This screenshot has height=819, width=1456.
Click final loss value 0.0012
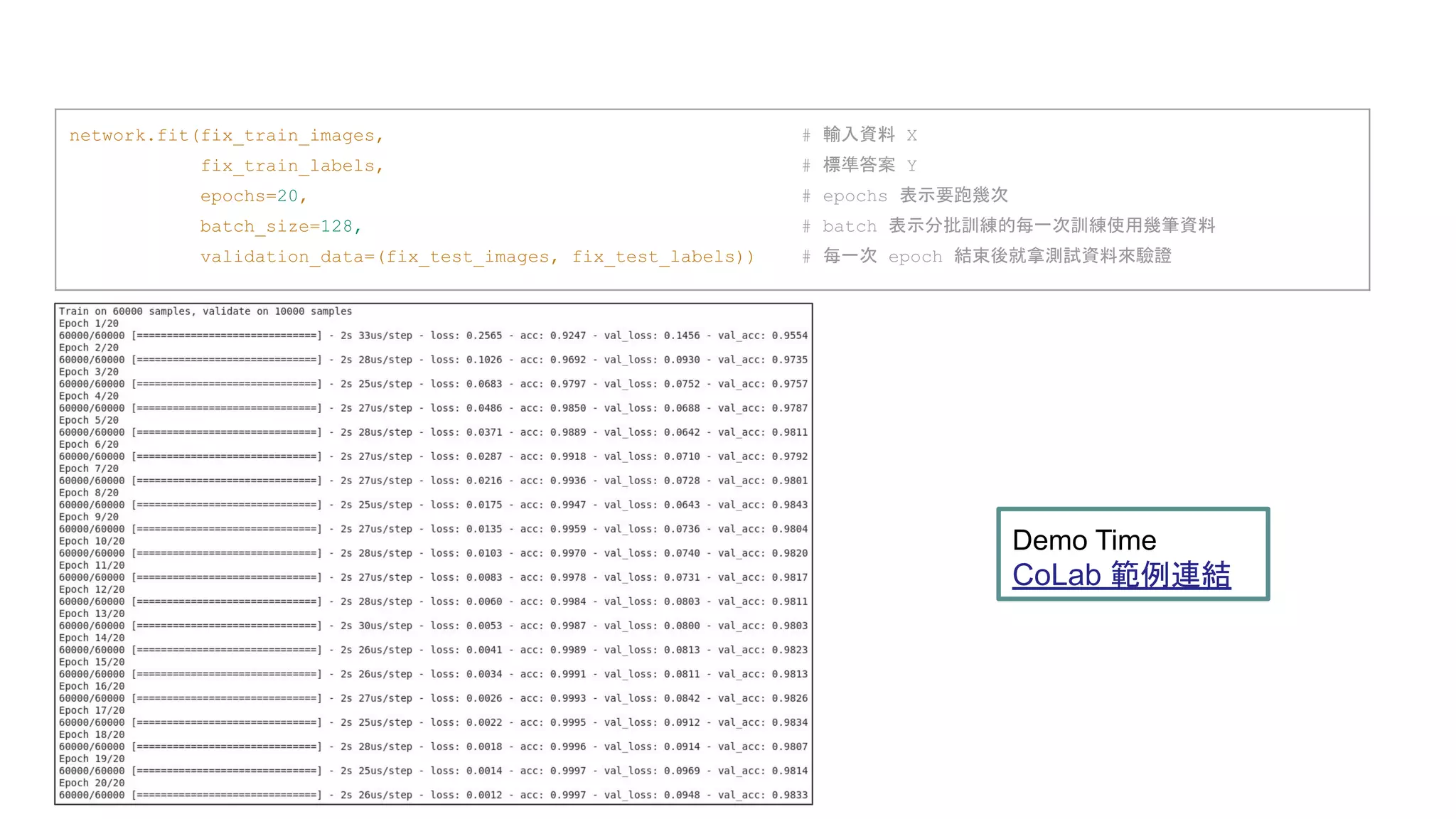(484, 795)
